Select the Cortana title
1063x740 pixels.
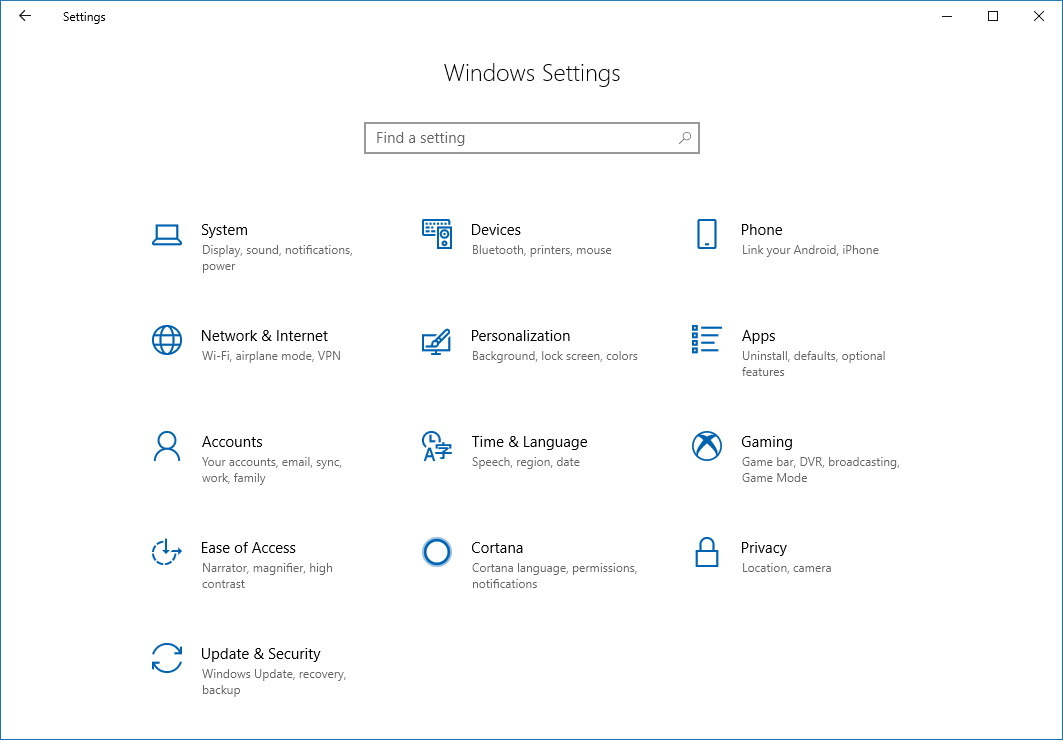click(497, 548)
